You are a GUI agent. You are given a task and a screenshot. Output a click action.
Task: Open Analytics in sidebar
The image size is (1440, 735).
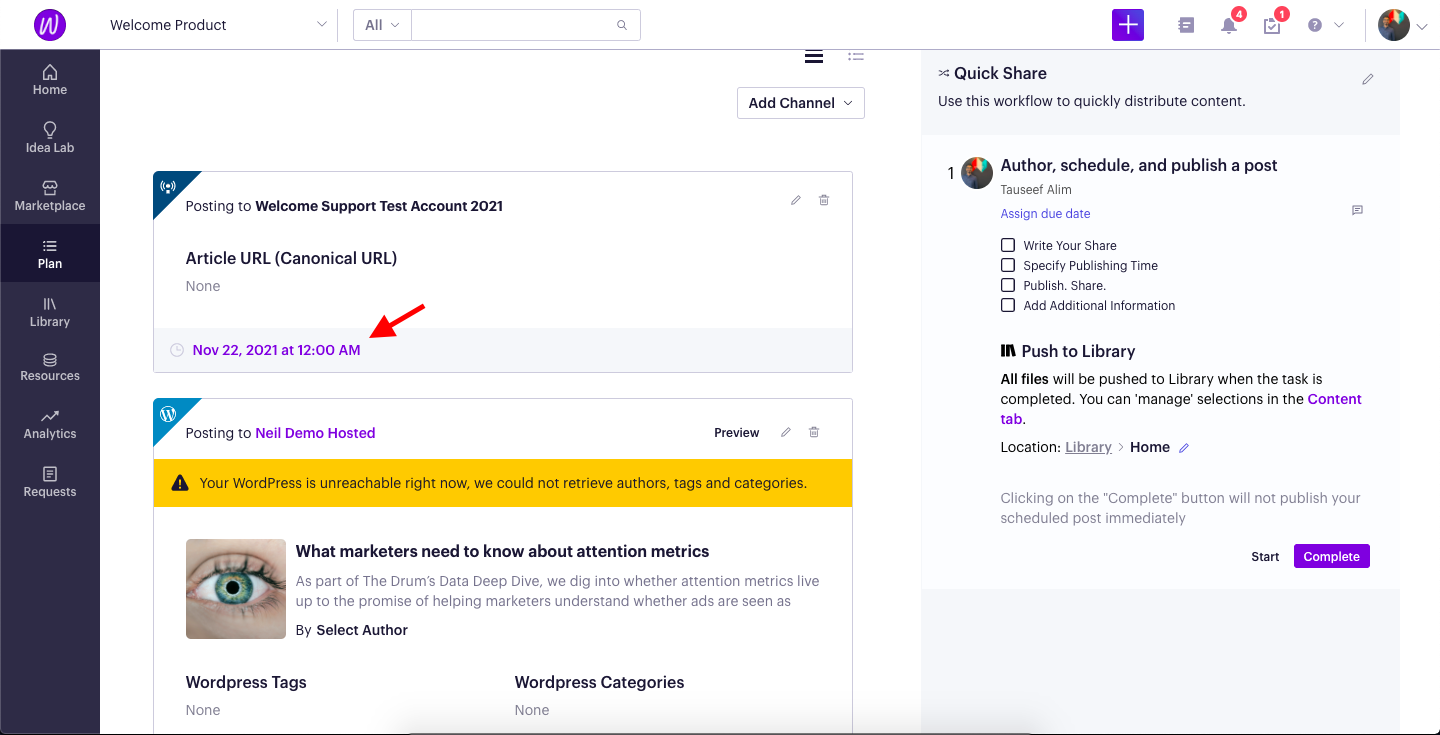(50, 425)
